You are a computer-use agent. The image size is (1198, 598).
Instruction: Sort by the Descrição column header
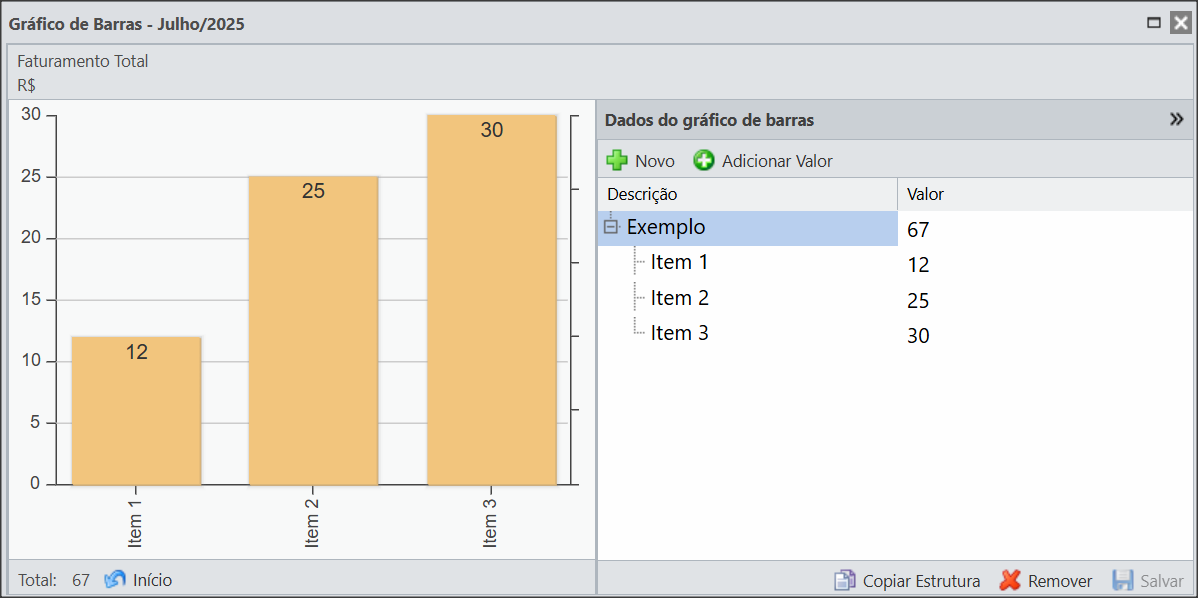[x=746, y=194]
